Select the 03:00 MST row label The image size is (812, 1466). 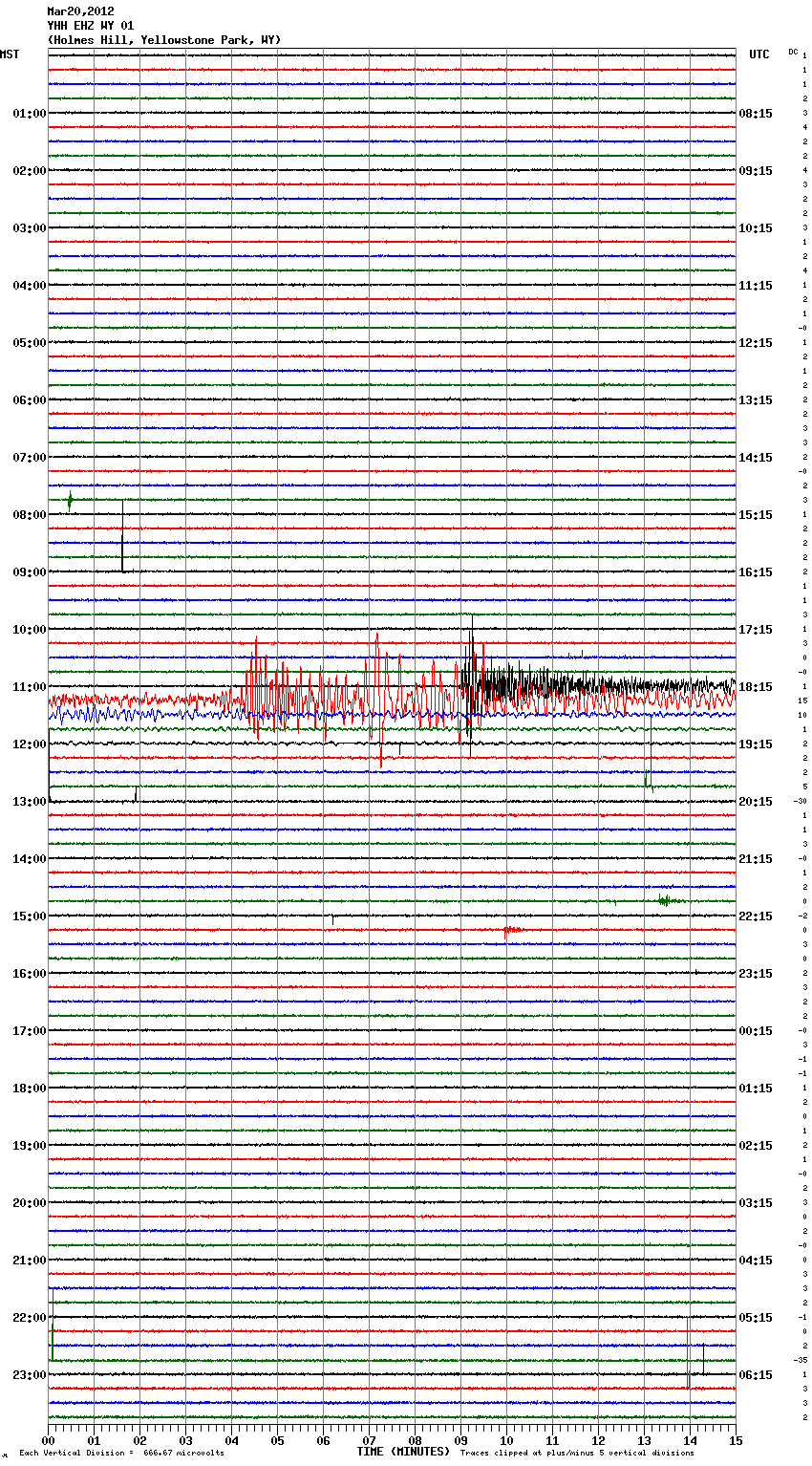pyautogui.click(x=30, y=228)
